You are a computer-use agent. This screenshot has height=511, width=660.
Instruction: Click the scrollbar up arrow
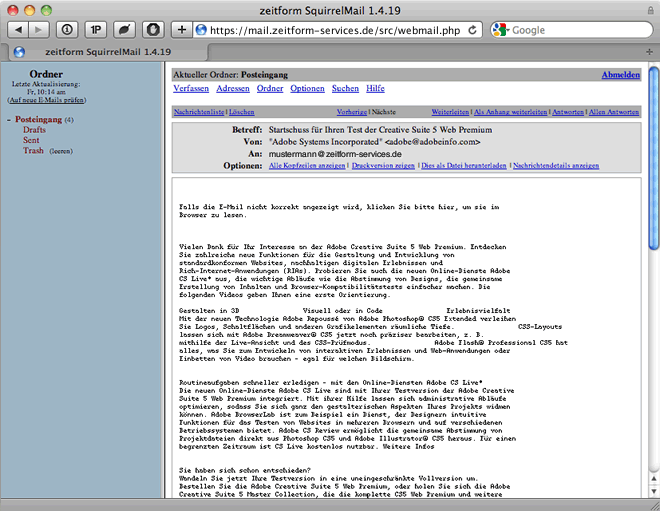click(654, 479)
